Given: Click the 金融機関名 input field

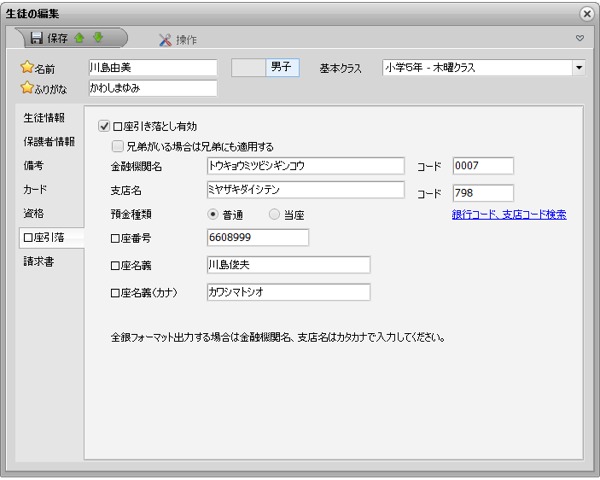Looking at the screenshot, I should point(304,166).
